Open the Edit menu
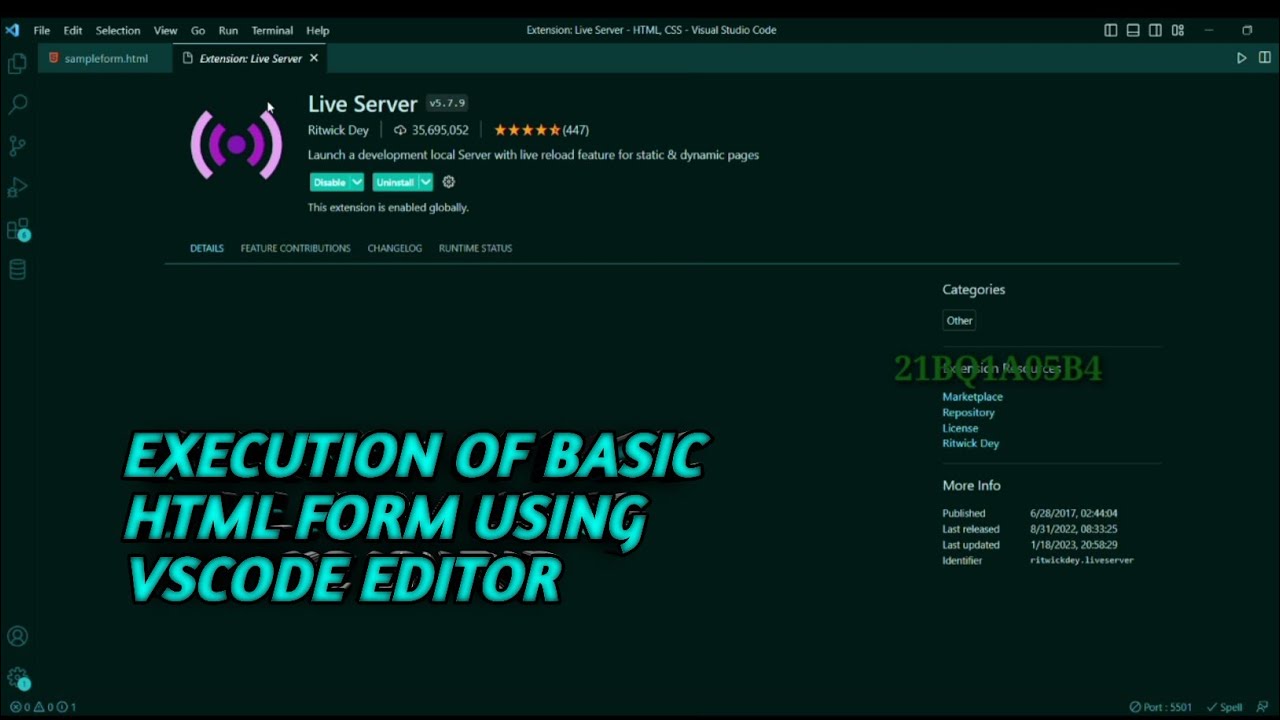The width and height of the screenshot is (1280, 720). tap(73, 30)
